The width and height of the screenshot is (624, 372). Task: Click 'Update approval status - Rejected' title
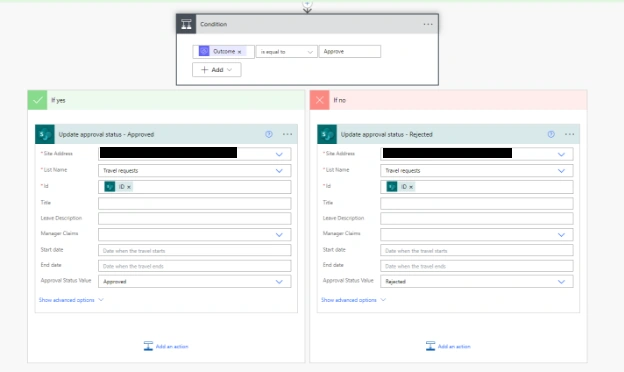click(386, 134)
